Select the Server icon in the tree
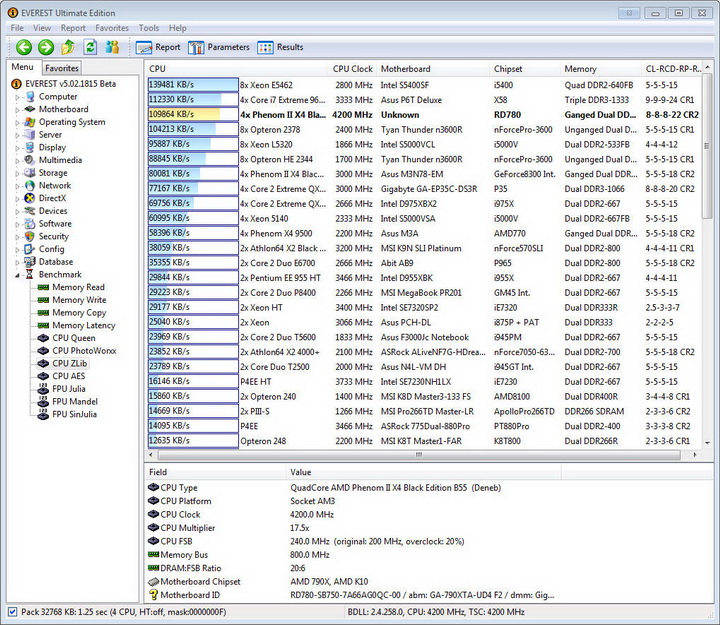This screenshot has height=625, width=720. pos(30,135)
